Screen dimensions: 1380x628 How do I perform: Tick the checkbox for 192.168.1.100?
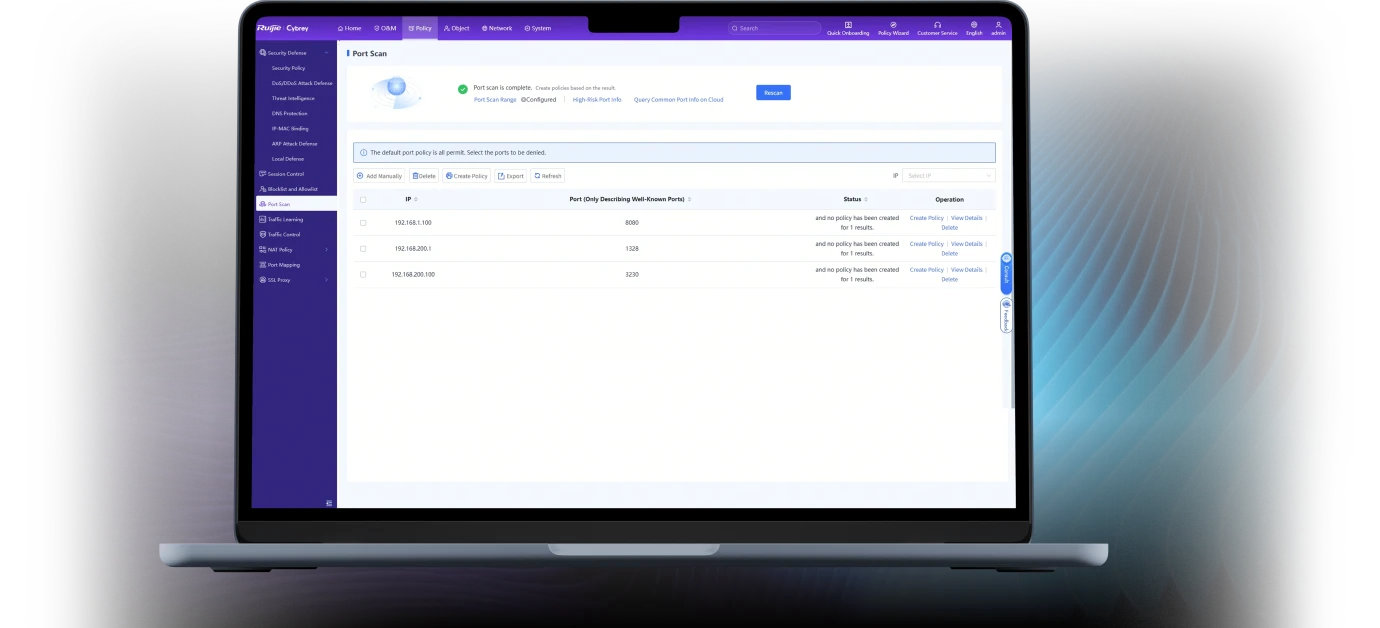[363, 222]
